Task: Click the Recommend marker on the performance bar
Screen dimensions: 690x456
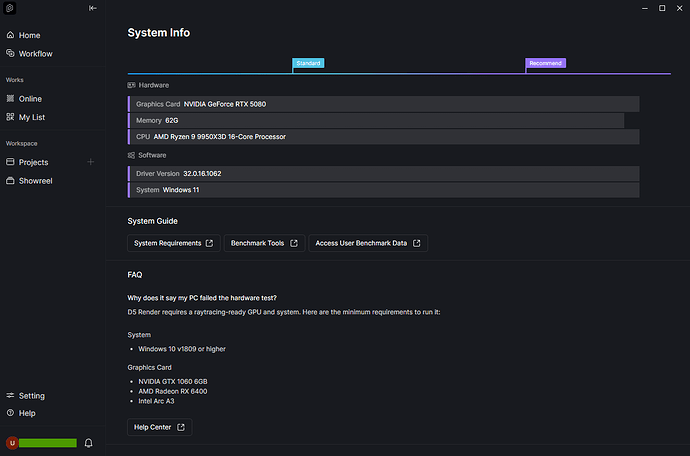Action: (545, 63)
